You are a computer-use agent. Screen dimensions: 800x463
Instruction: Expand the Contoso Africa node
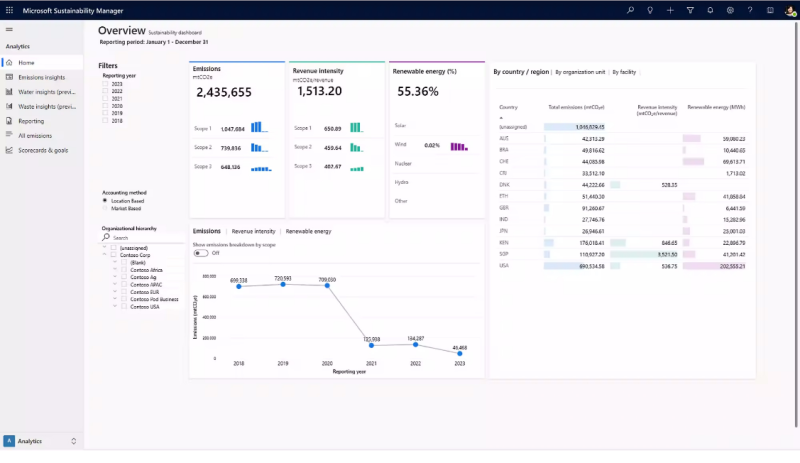point(115,270)
